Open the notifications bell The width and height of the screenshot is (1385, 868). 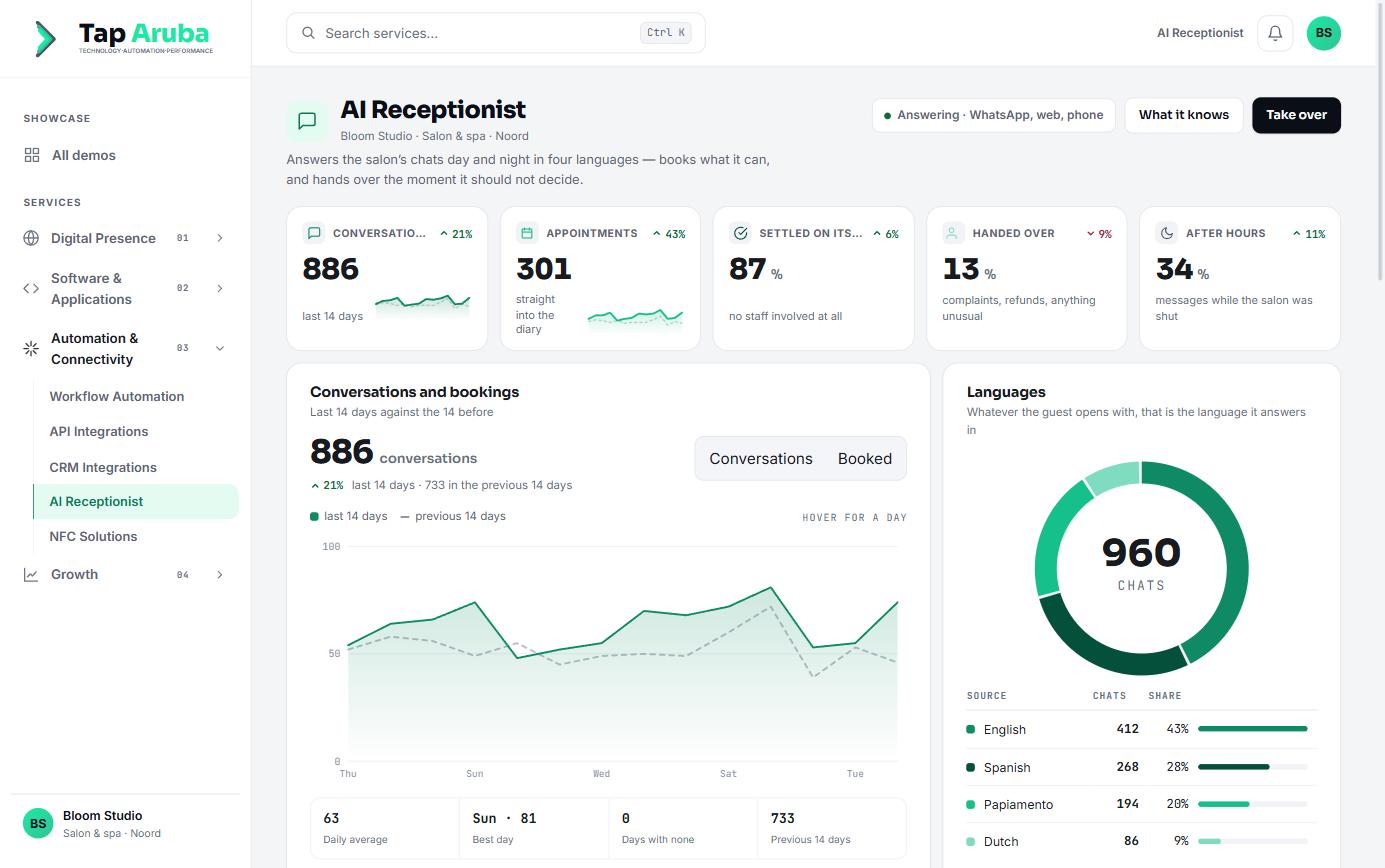tap(1275, 33)
